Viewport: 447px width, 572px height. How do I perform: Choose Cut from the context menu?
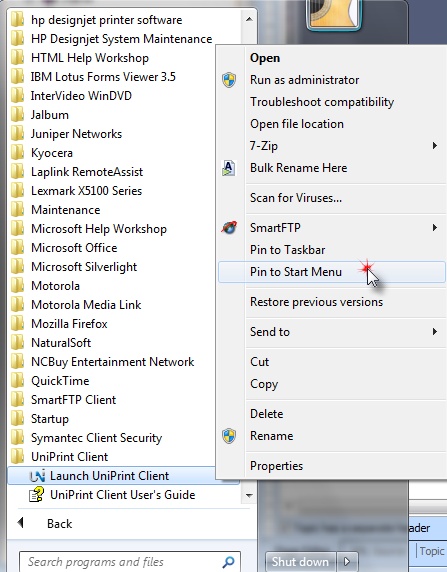coord(259,362)
